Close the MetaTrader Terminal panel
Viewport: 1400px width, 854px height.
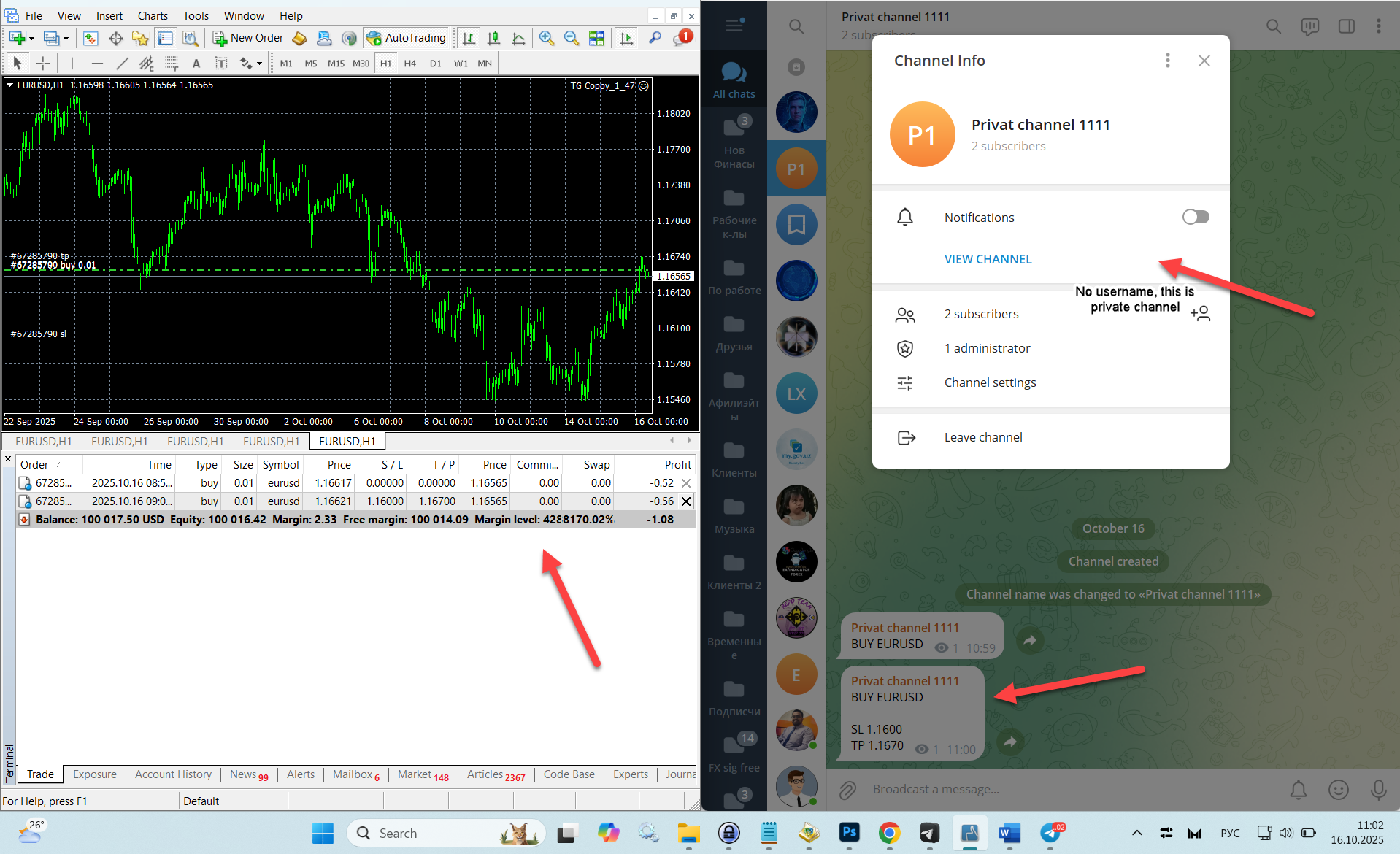click(8, 459)
